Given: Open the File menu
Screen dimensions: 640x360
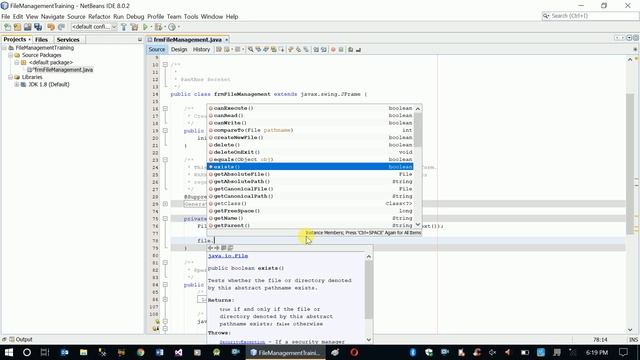Looking at the screenshot, I should pyautogui.click(x=6, y=17).
